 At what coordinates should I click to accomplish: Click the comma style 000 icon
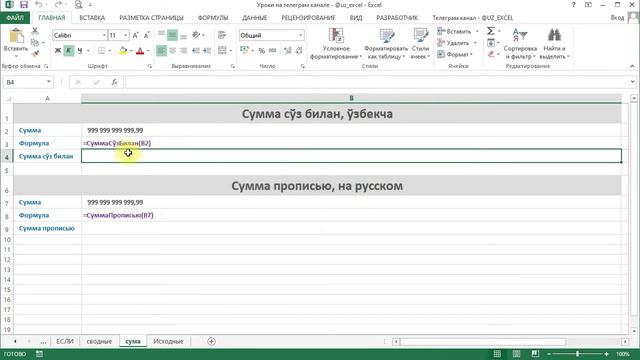pyautogui.click(x=273, y=51)
